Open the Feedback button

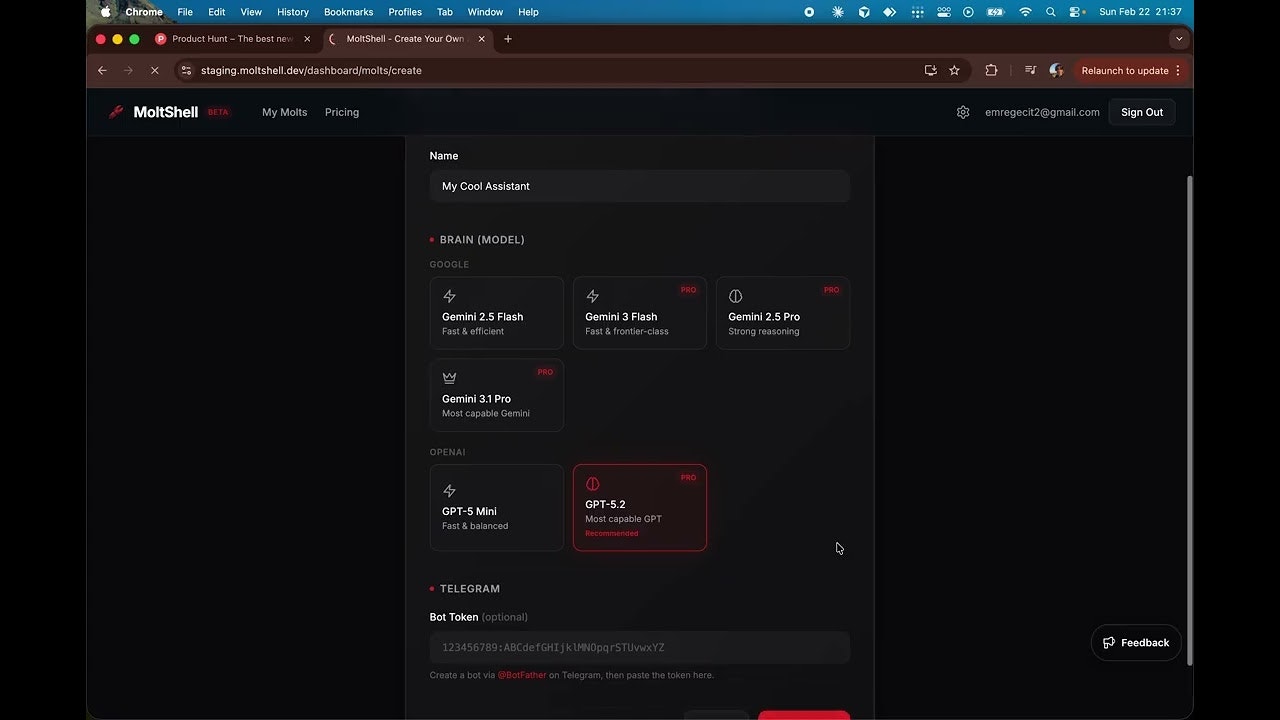coord(1136,643)
